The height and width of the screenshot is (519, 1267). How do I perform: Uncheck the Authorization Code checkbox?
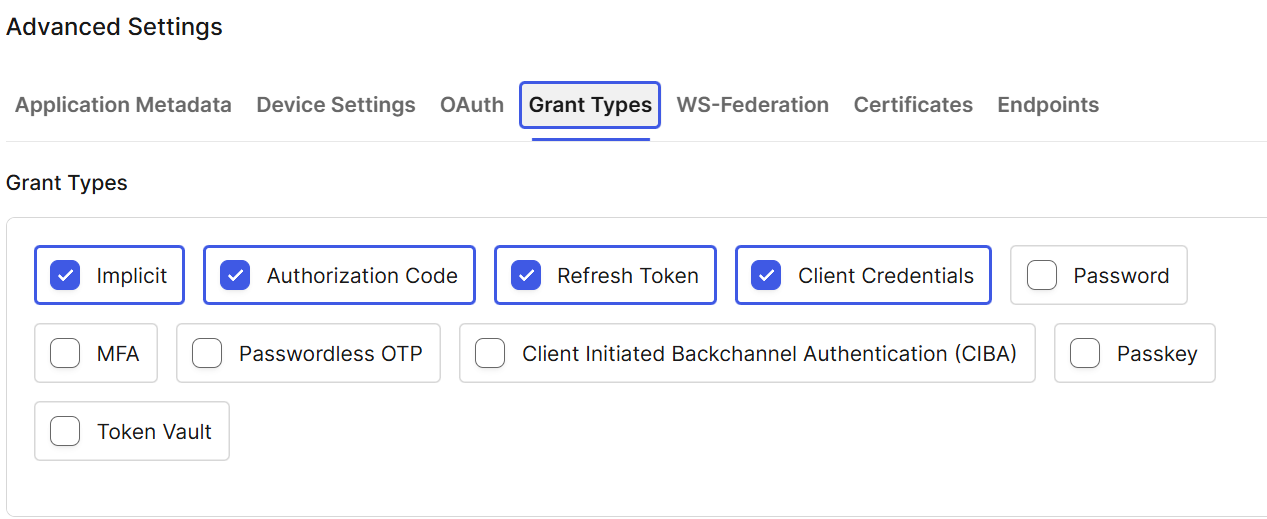click(x=235, y=275)
